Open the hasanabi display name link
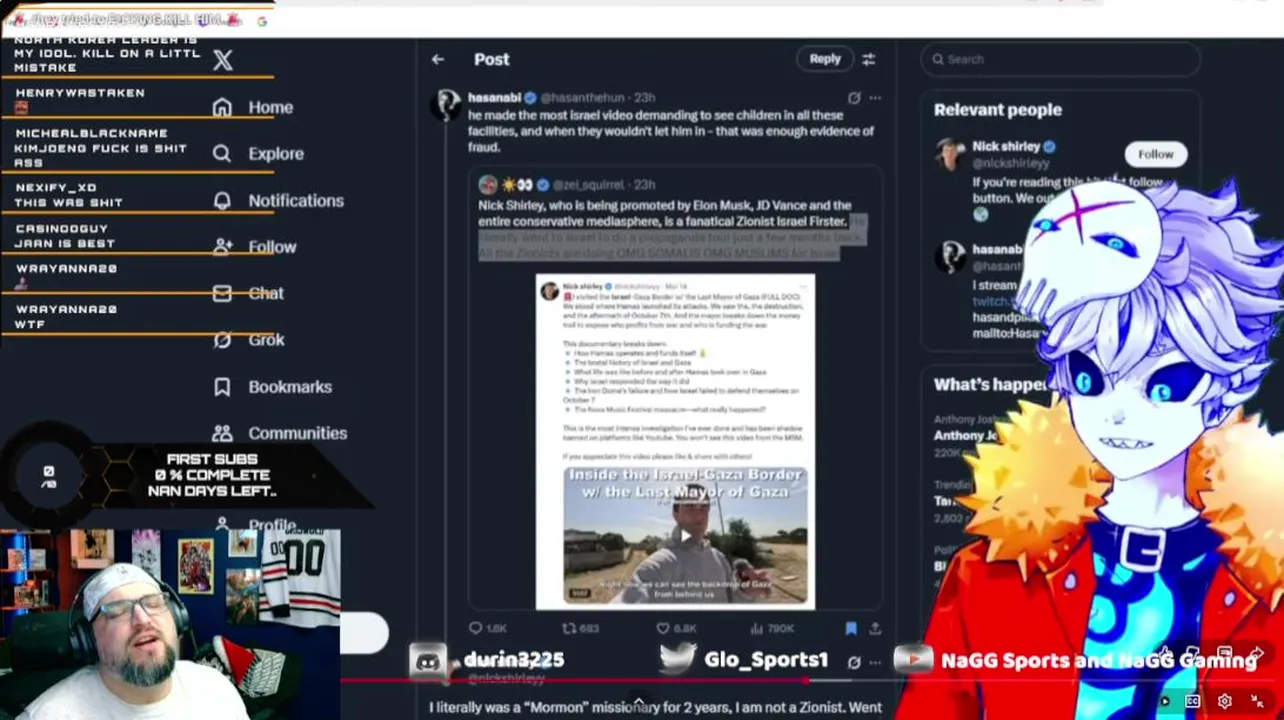 tap(493, 98)
